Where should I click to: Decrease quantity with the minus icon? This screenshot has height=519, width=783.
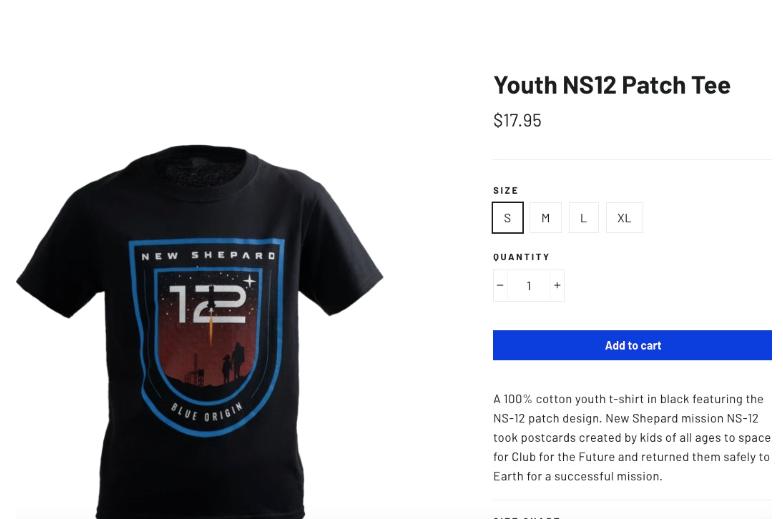[x=500, y=286]
